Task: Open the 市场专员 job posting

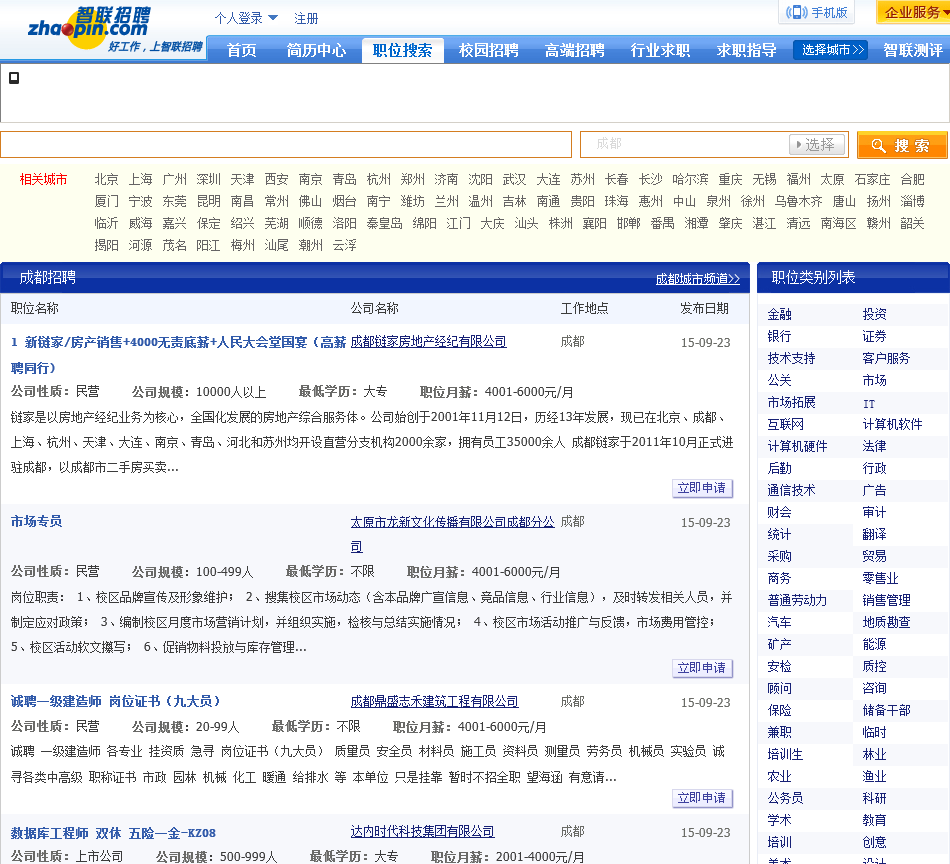Action: pyautogui.click(x=36, y=521)
